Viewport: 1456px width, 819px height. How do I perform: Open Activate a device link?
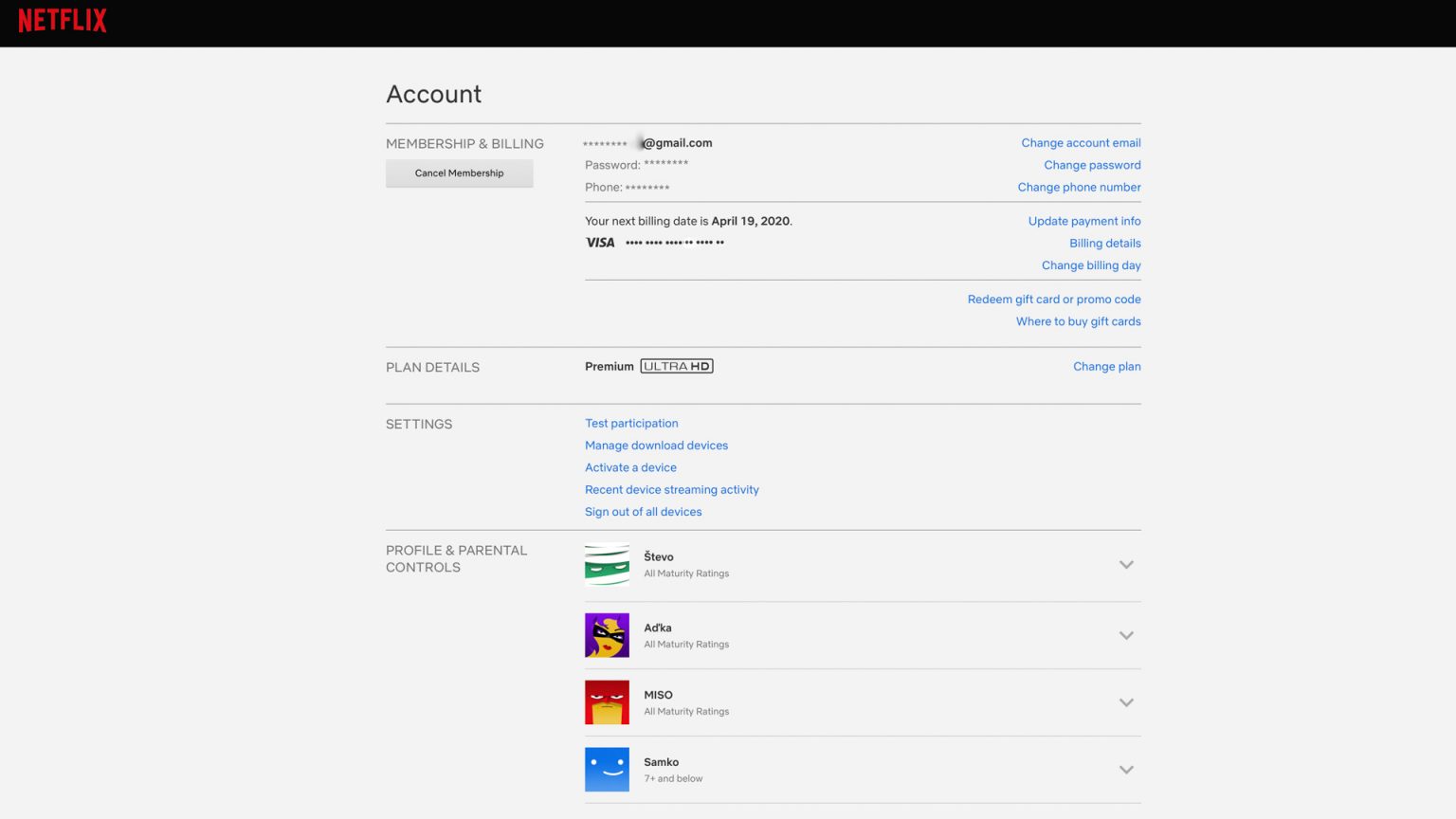(630, 467)
